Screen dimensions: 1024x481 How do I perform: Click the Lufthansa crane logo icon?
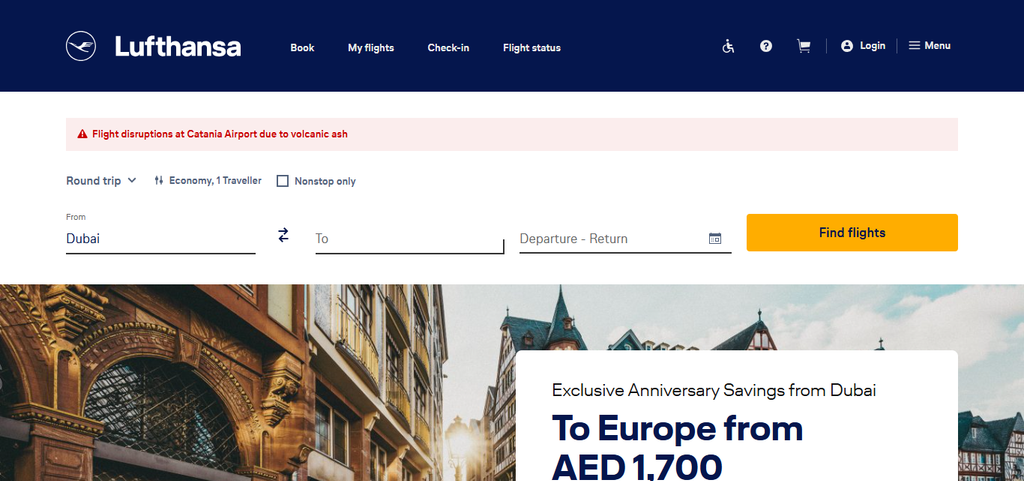81,46
